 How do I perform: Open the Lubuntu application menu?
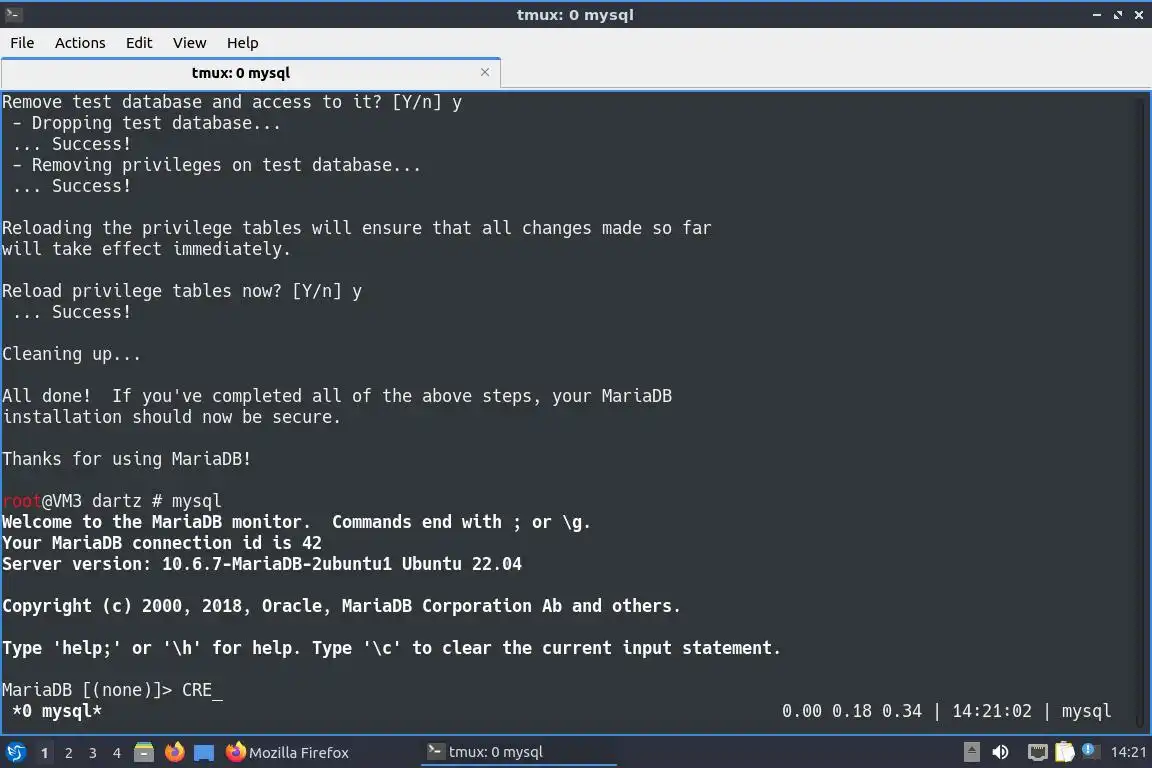[15, 752]
